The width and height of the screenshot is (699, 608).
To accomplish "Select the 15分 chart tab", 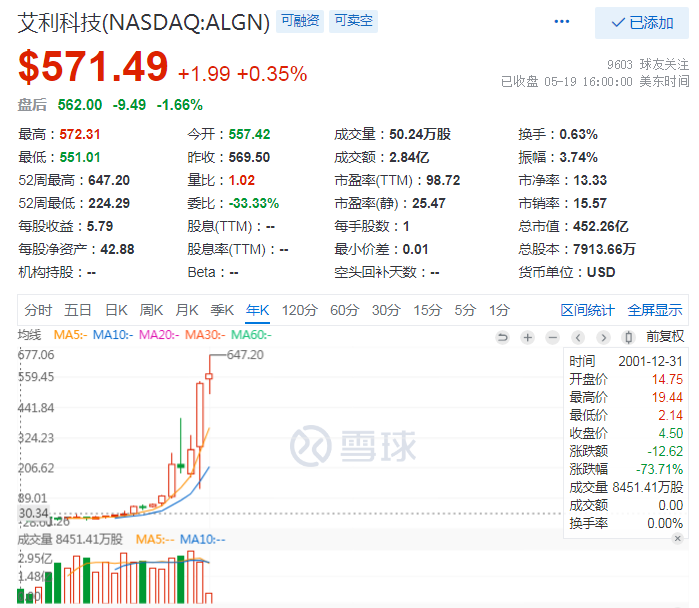I will coord(428,310).
